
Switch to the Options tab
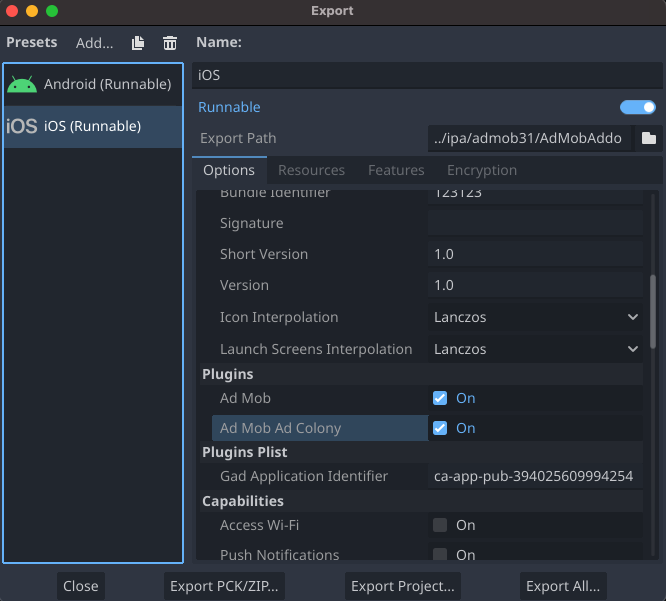pos(229,170)
